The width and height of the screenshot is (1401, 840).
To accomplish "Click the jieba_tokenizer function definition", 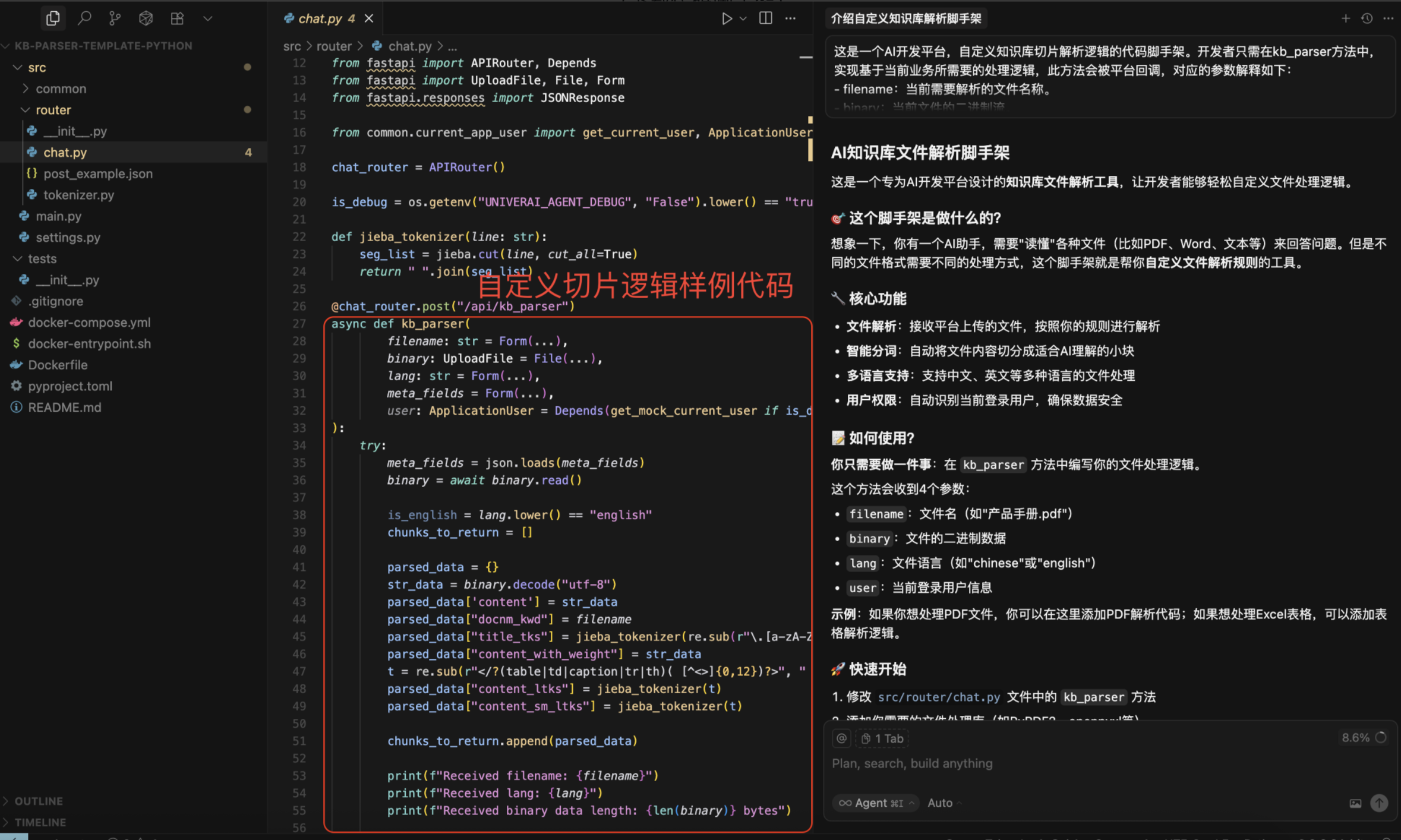I will pos(412,237).
